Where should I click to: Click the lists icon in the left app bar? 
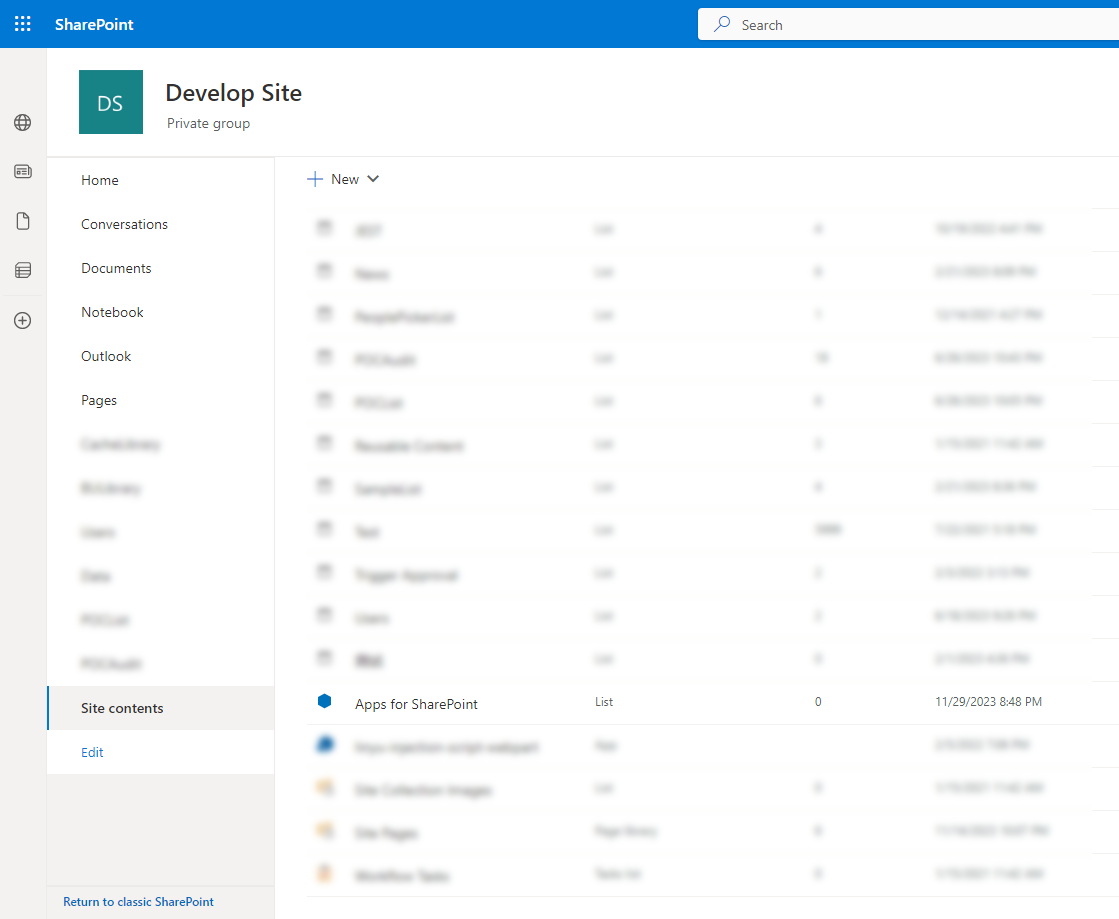(x=22, y=270)
